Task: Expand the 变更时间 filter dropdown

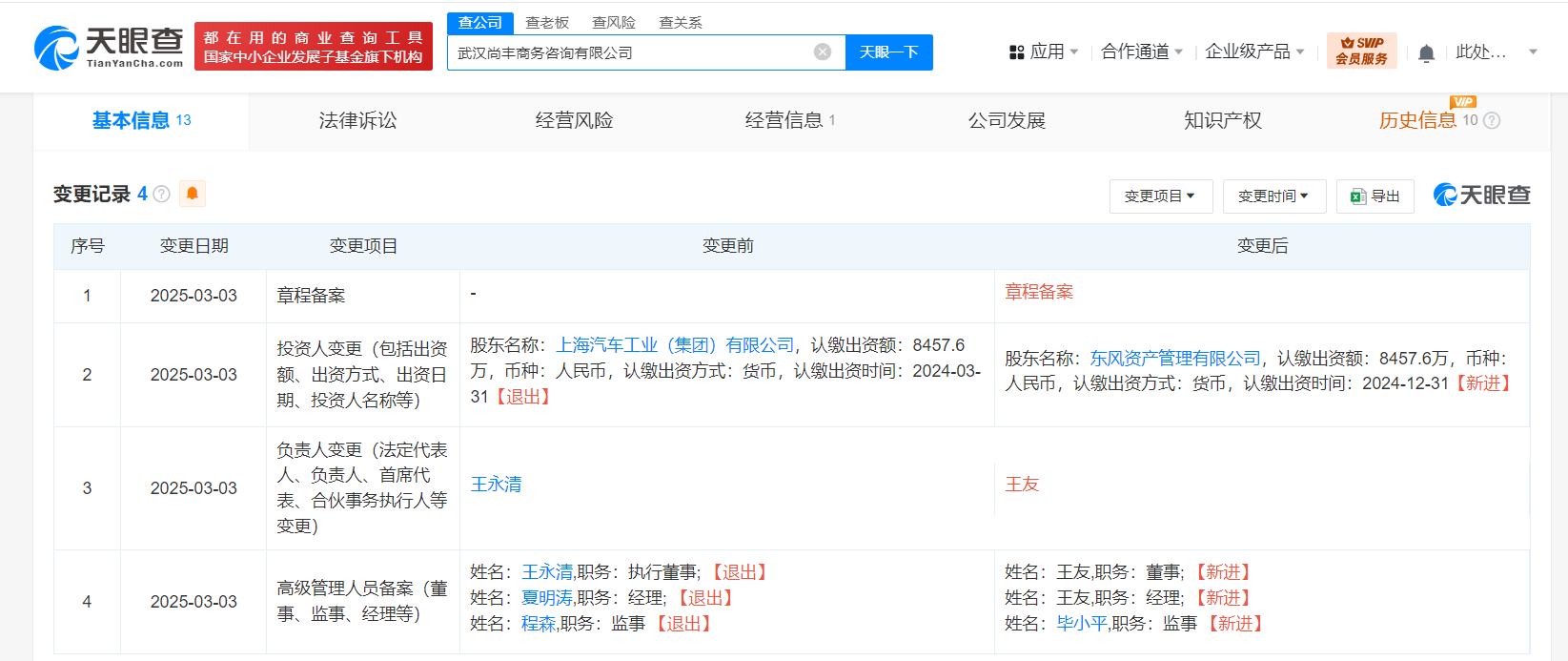Action: 1273,196
